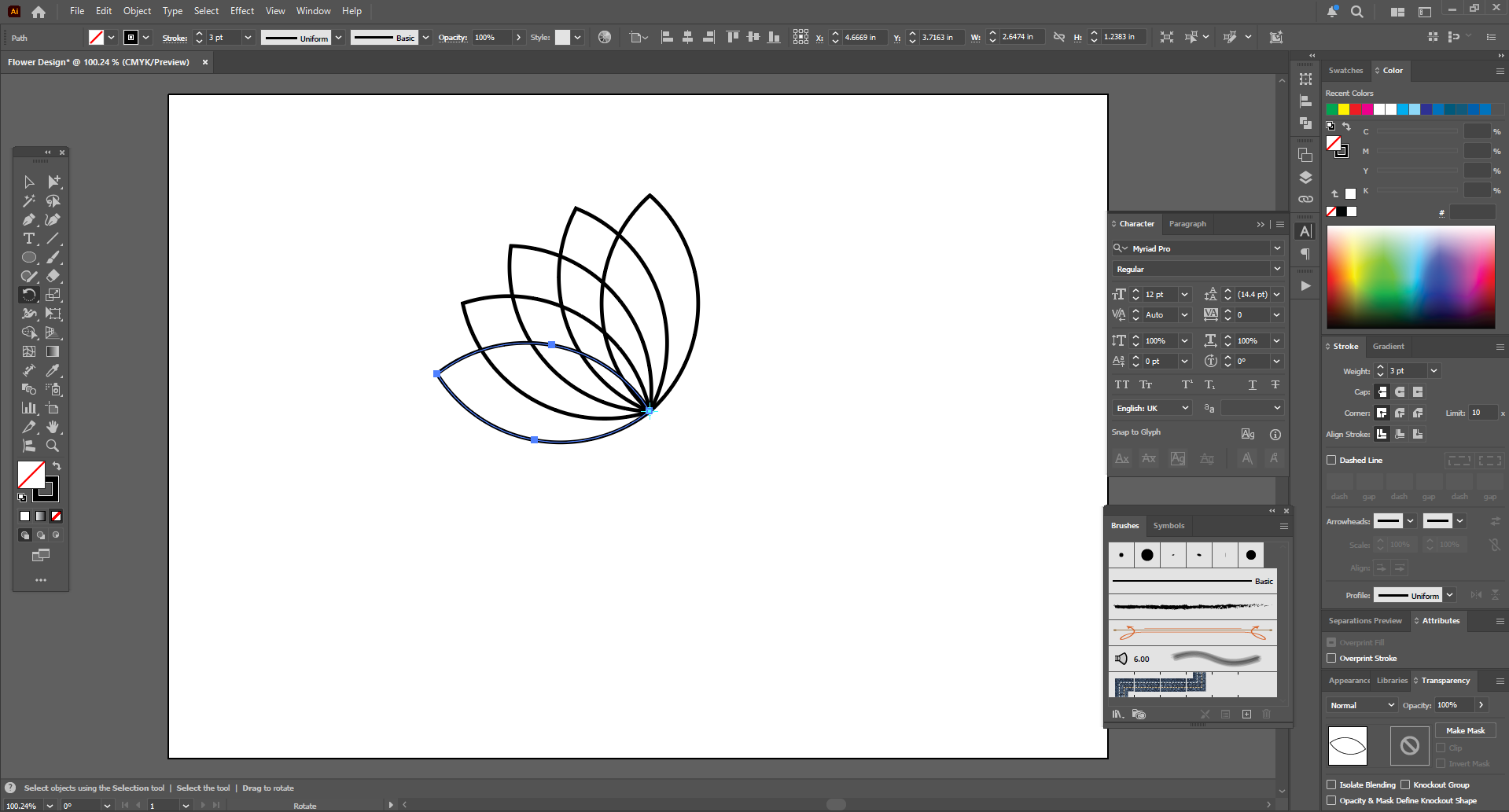The height and width of the screenshot is (812, 1509).
Task: Select the Basic brush in Brushes panel
Action: tap(1192, 582)
